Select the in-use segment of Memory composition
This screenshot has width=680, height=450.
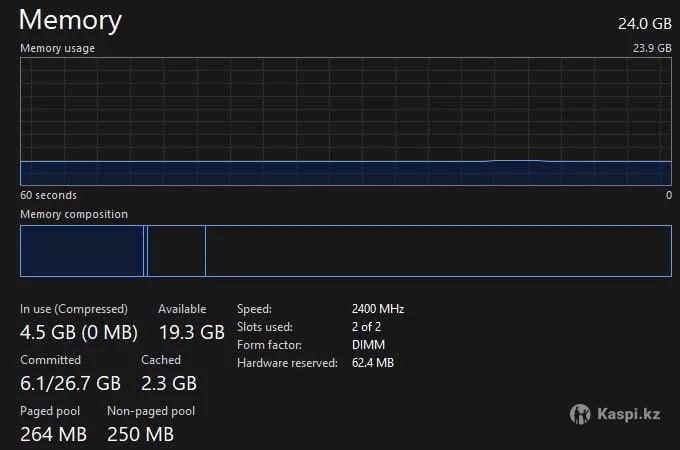(x=82, y=250)
